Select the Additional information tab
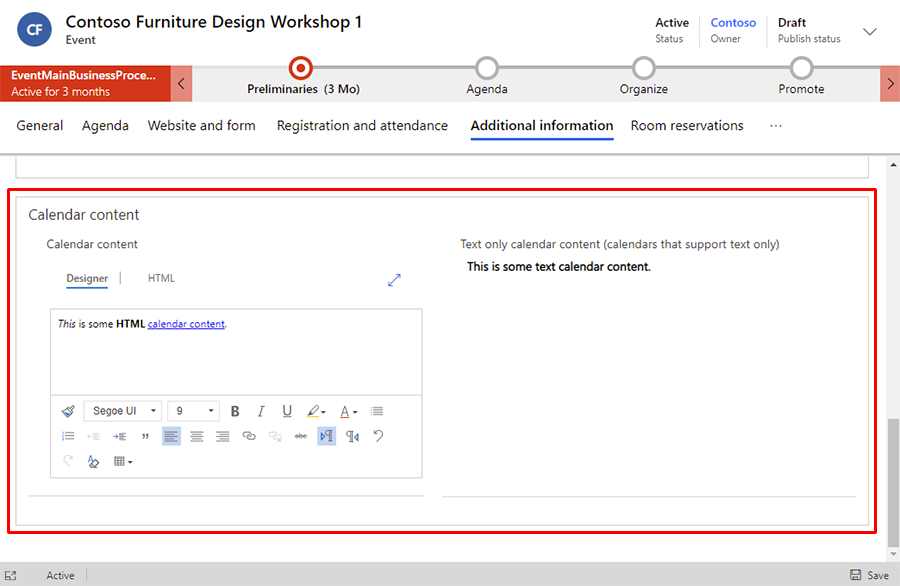 (x=542, y=126)
